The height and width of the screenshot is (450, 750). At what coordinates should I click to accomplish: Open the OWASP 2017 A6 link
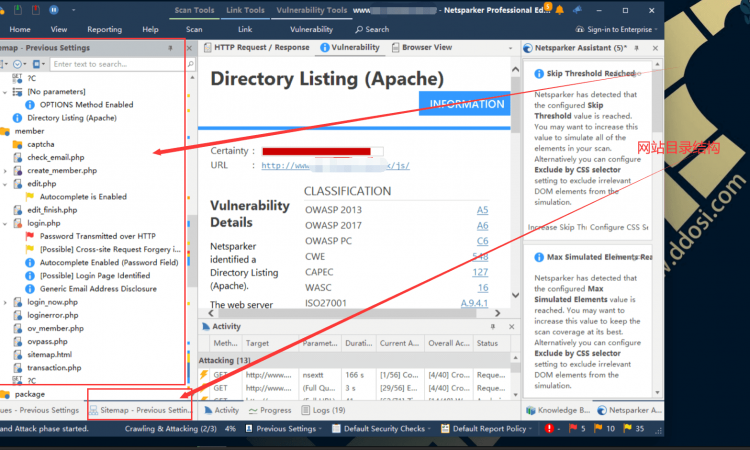tap(482, 225)
